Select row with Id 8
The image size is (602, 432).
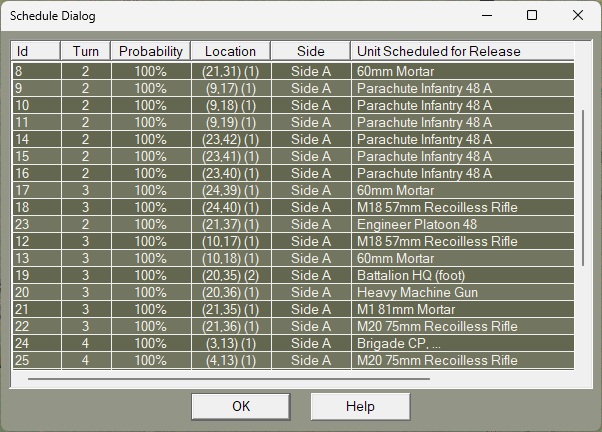coord(293,71)
